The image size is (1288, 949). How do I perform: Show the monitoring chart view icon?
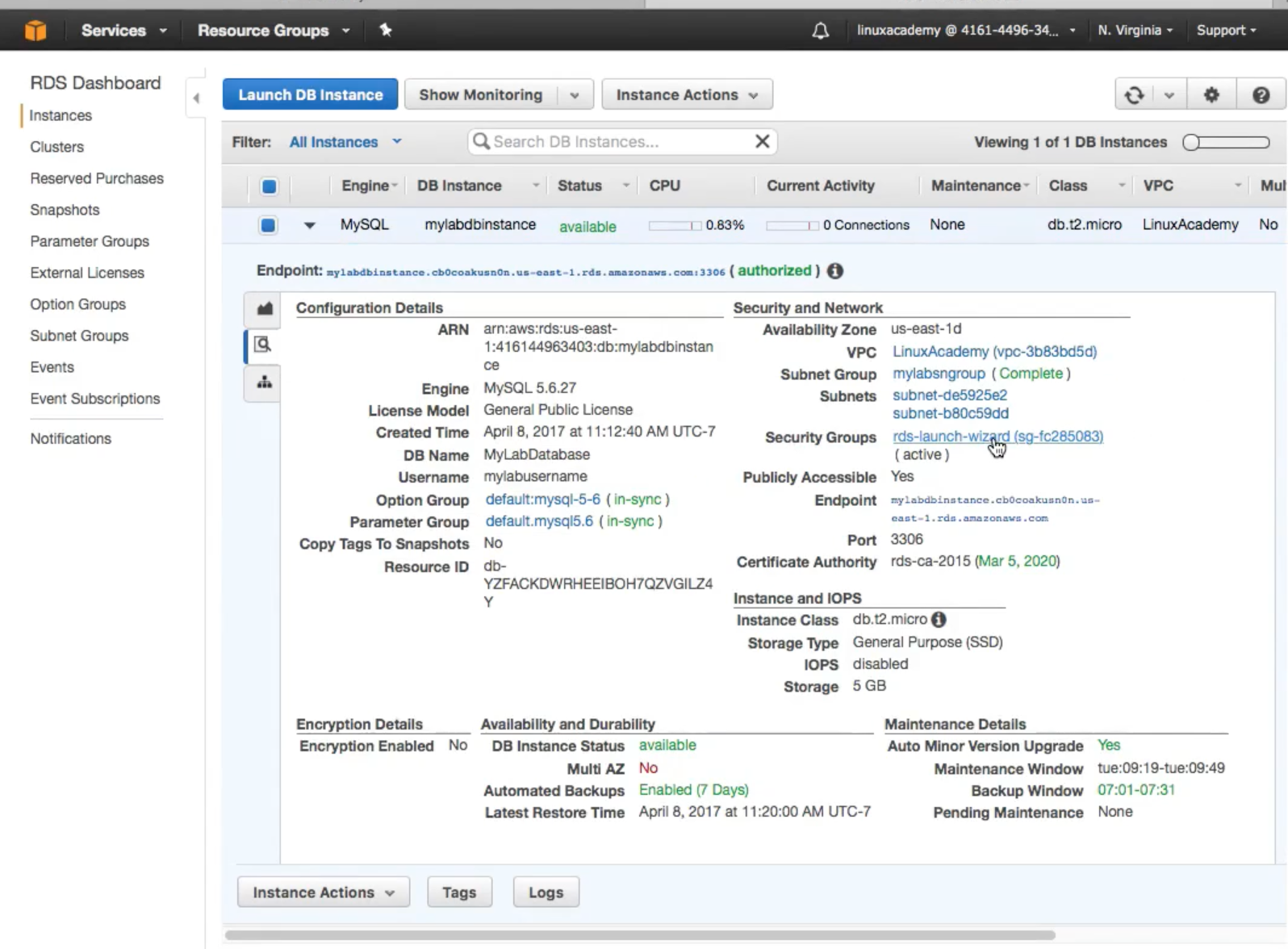click(264, 309)
